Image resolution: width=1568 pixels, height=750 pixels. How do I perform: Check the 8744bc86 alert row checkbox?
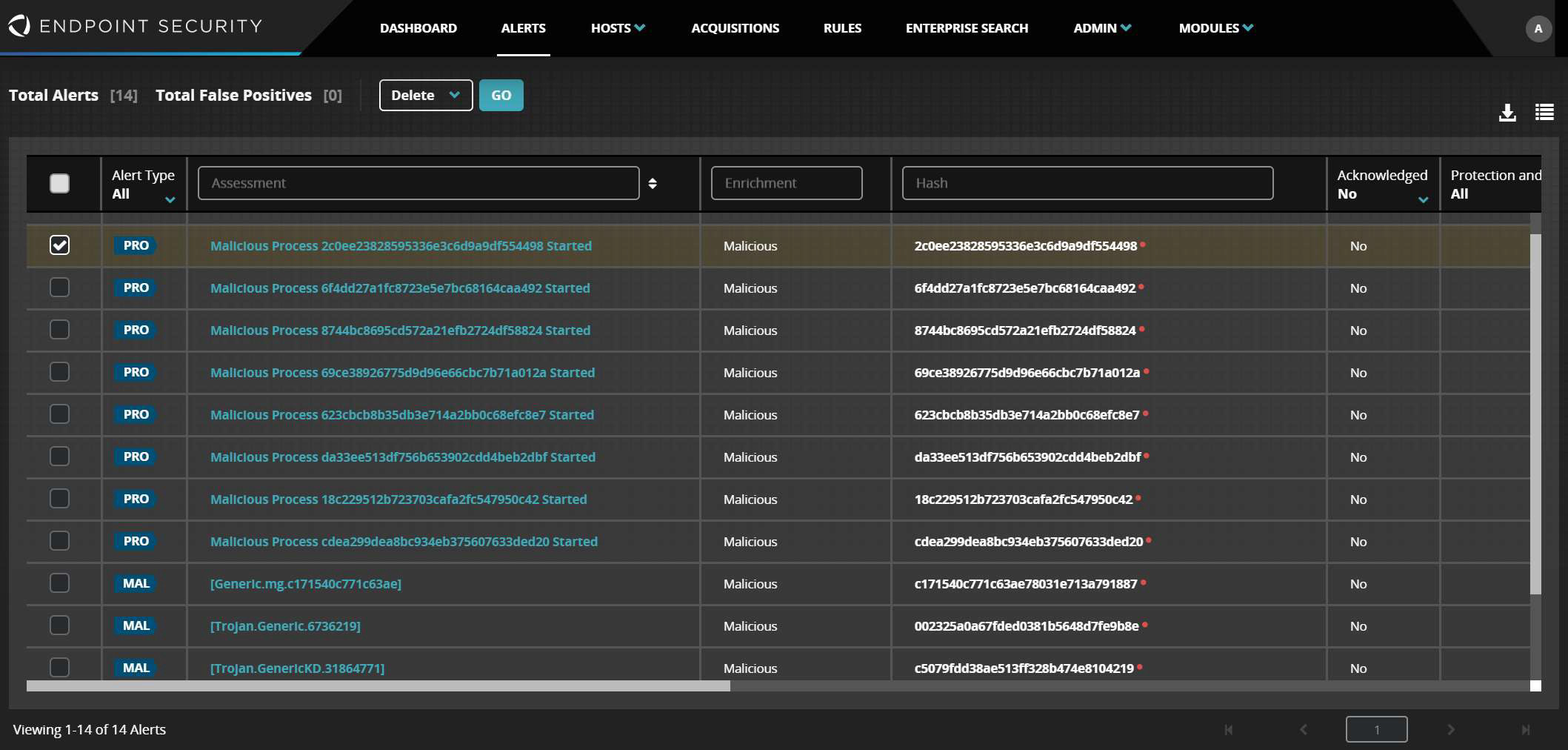coord(59,330)
